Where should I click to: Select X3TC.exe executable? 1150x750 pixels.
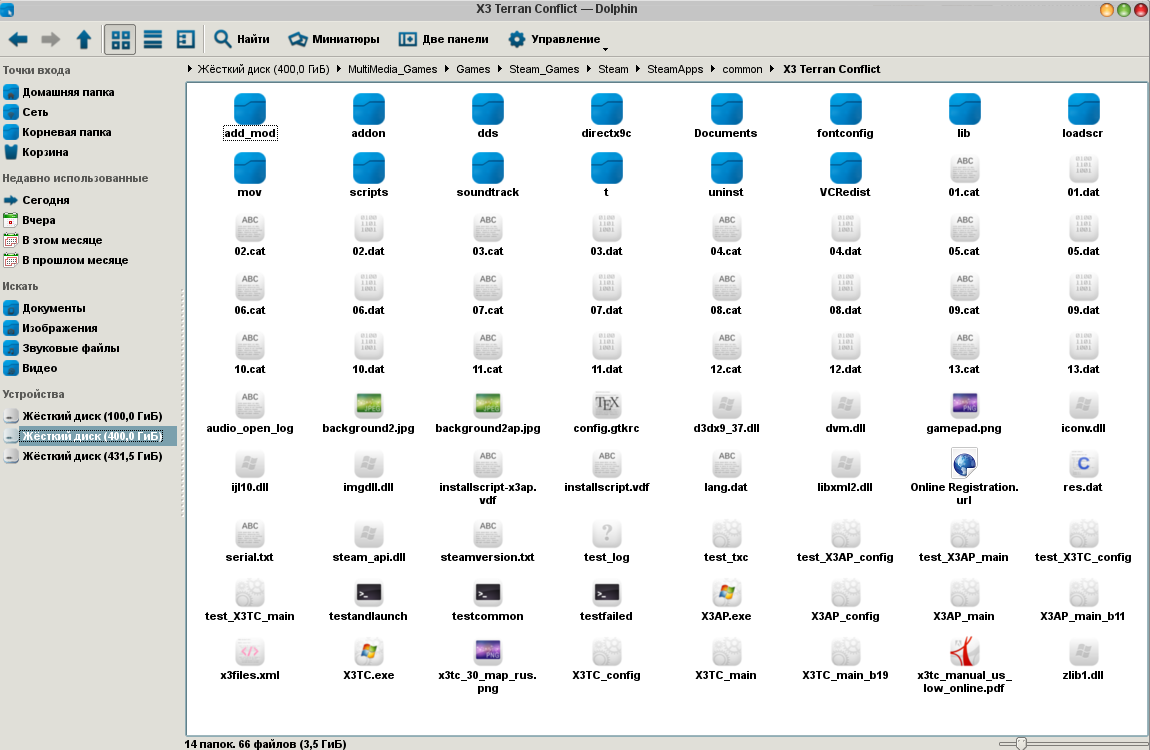pyautogui.click(x=369, y=659)
